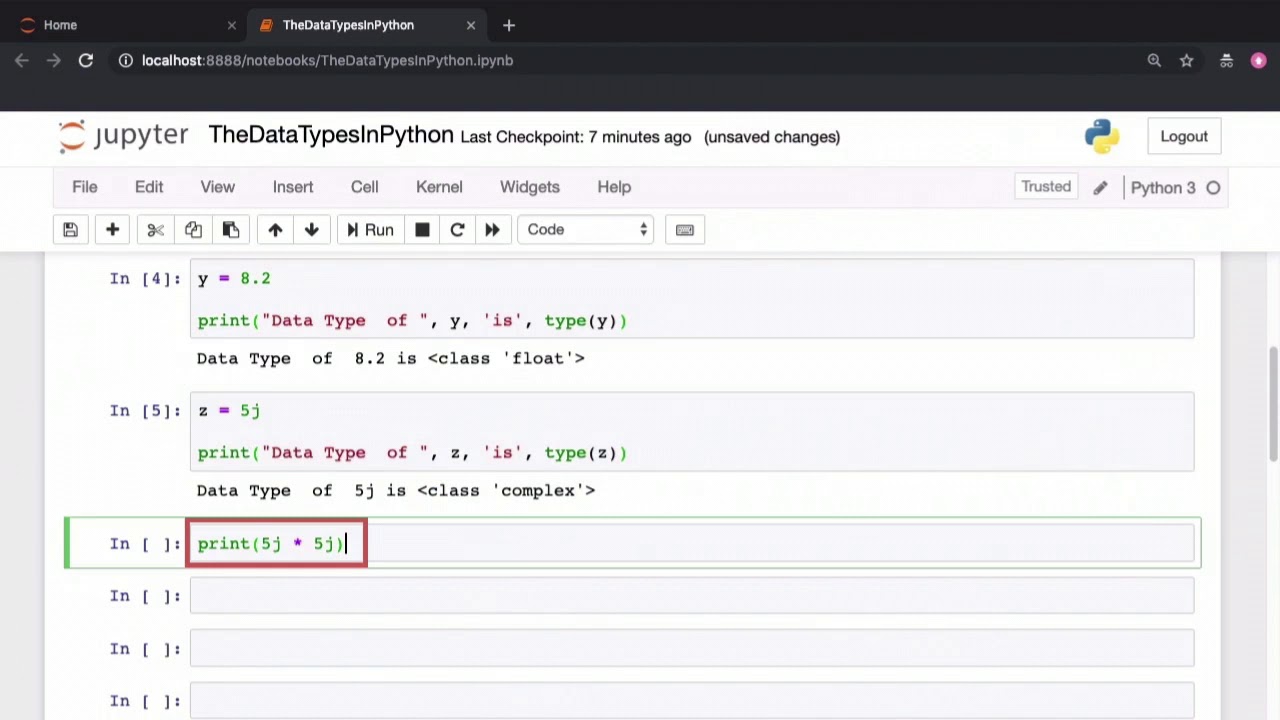1280x720 pixels.
Task: Select the first empty cell below the active cell
Action: tap(692, 596)
